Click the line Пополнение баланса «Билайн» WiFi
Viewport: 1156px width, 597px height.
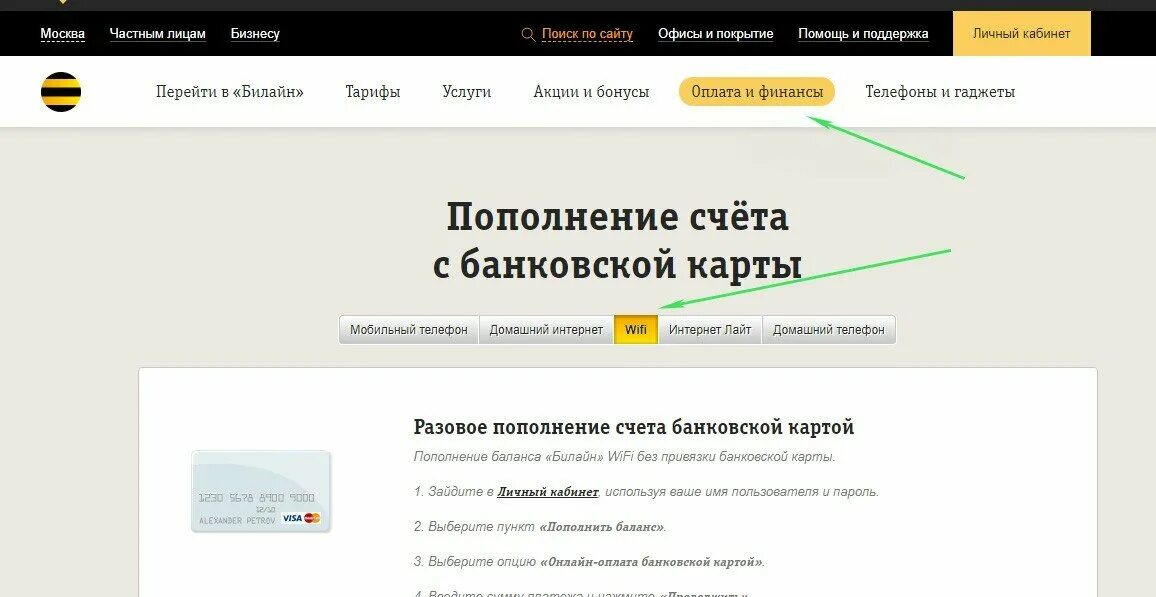(624, 456)
